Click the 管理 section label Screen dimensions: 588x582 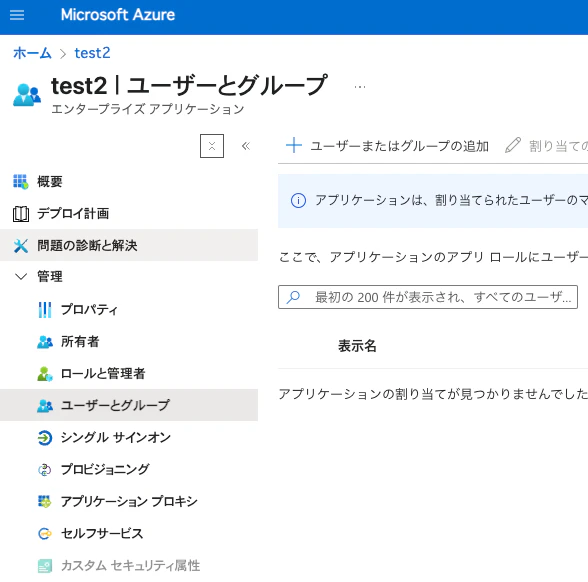coord(50,277)
